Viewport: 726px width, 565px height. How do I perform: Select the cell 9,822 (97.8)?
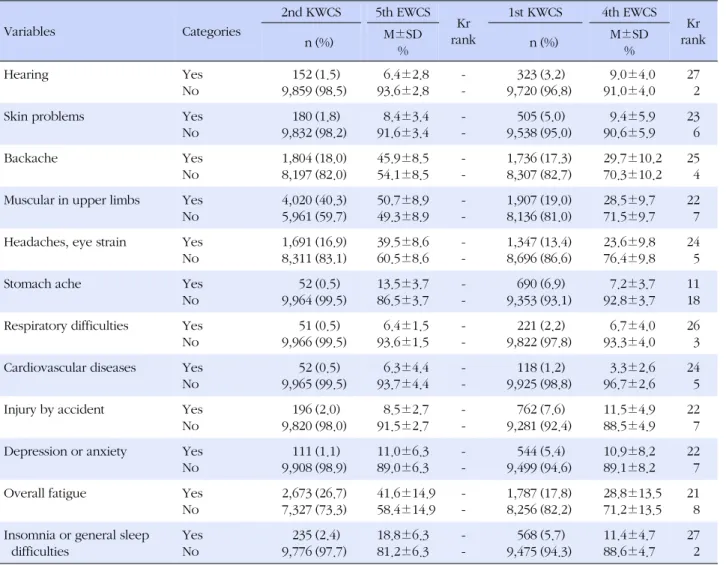point(538,342)
